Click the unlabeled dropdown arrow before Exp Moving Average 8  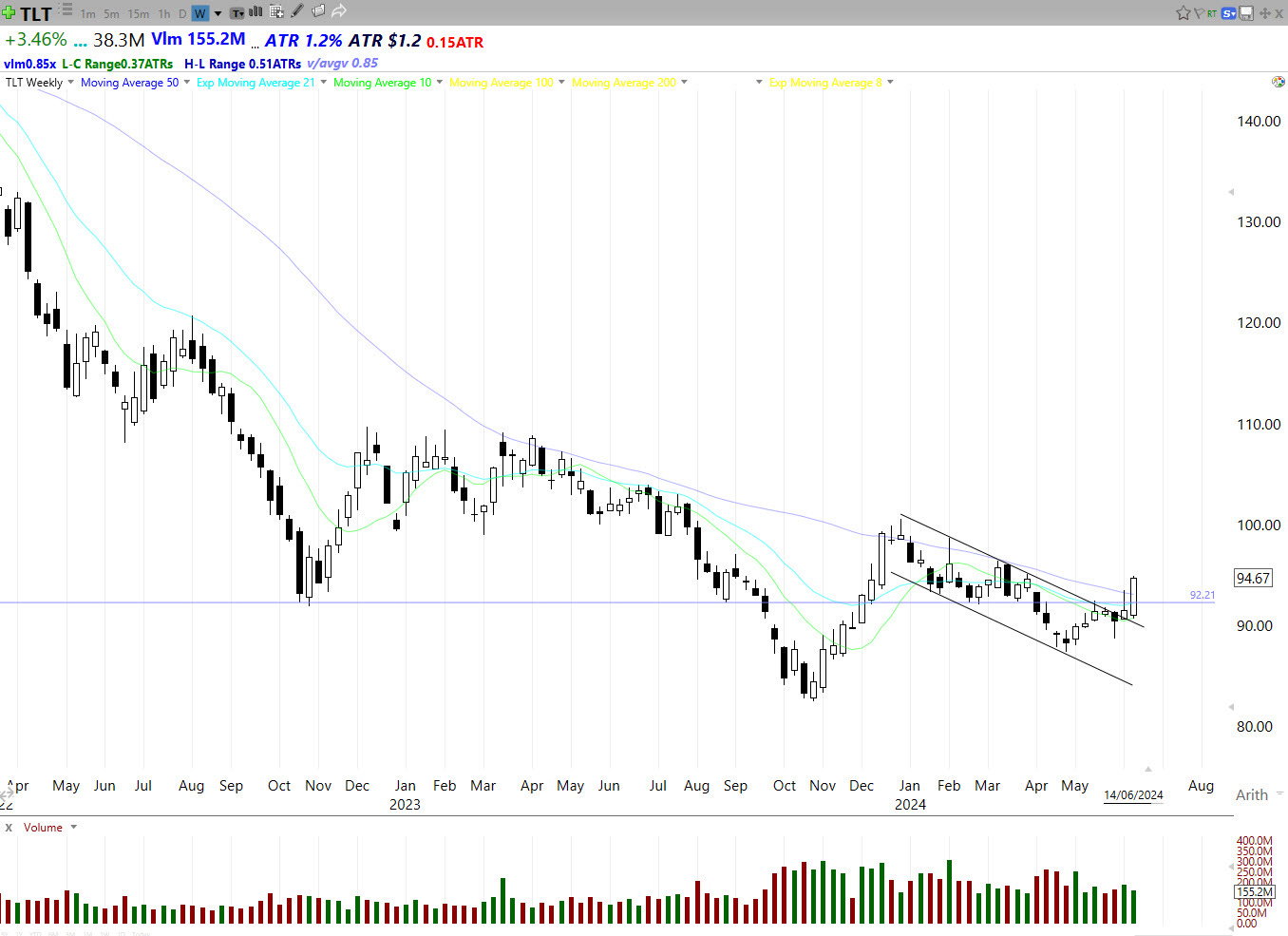759,83
